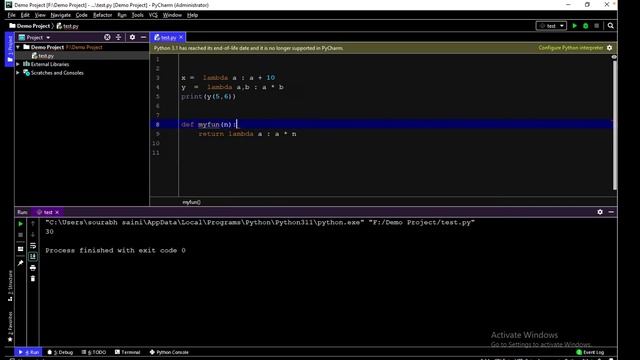Open Search Everywhere magnifier icon
Viewport: 640px width, 360px height.
click(611, 26)
